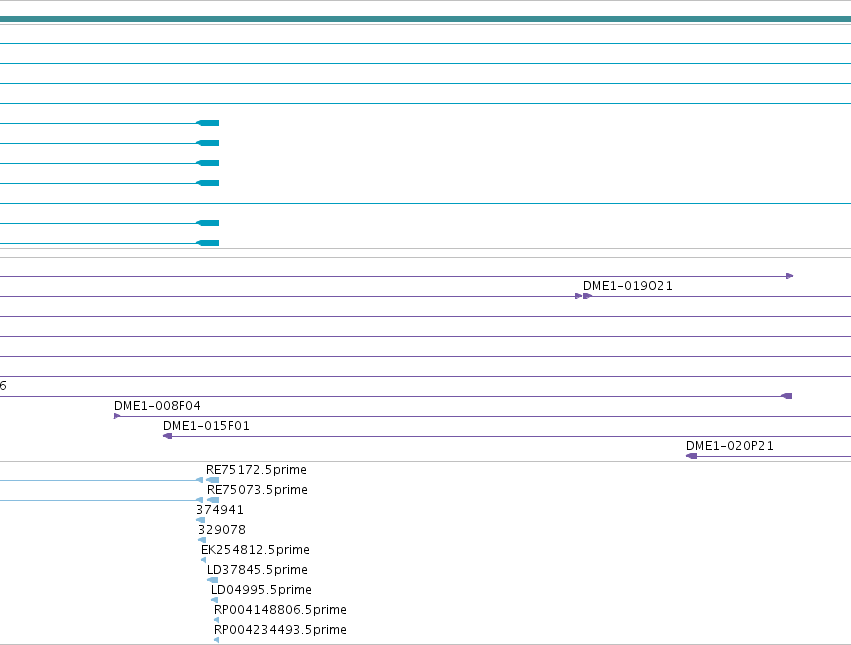The width and height of the screenshot is (851, 645).
Task: Click the LD04995.5prime EST label
Action: point(261,590)
